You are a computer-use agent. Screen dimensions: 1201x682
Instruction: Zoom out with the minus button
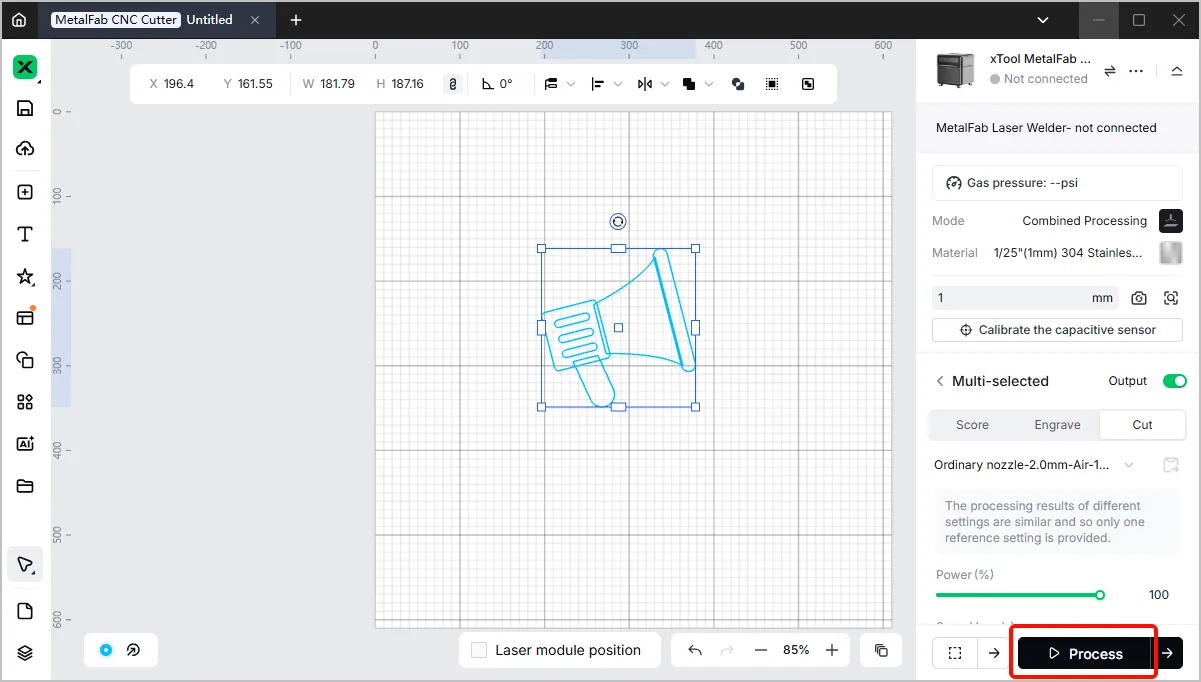[760, 650]
